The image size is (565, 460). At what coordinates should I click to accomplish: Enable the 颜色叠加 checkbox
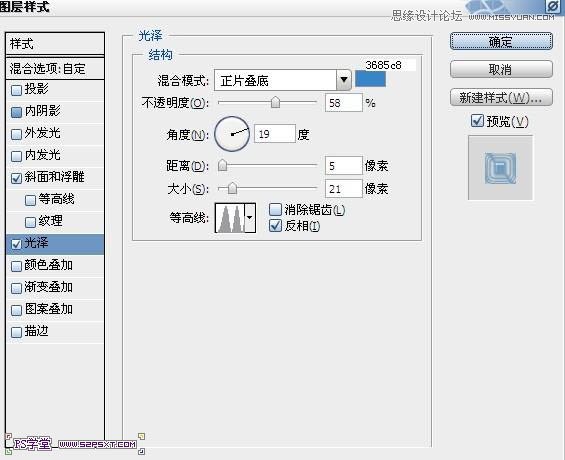coord(16,266)
